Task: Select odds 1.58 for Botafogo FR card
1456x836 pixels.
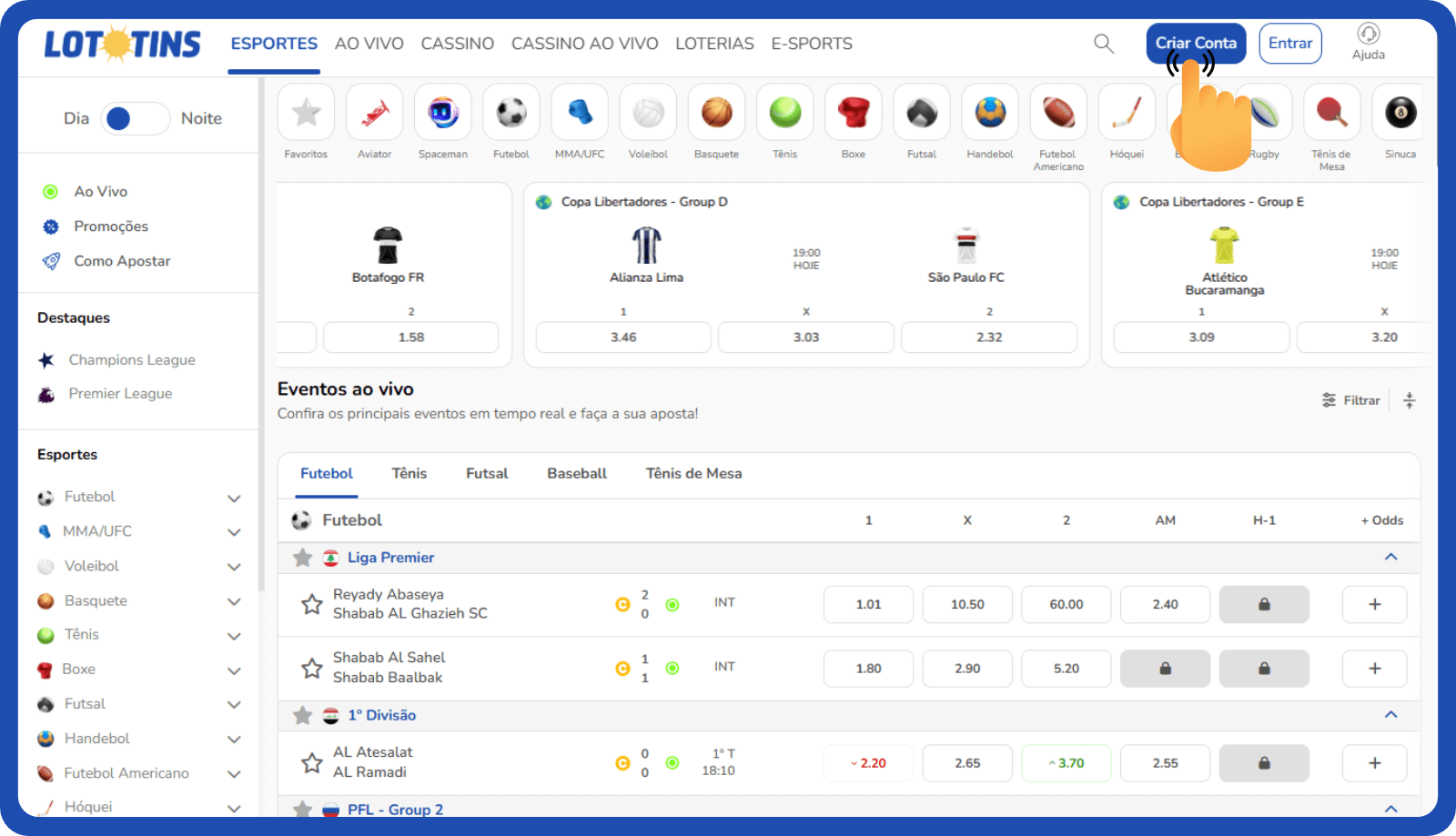Action: 411,337
